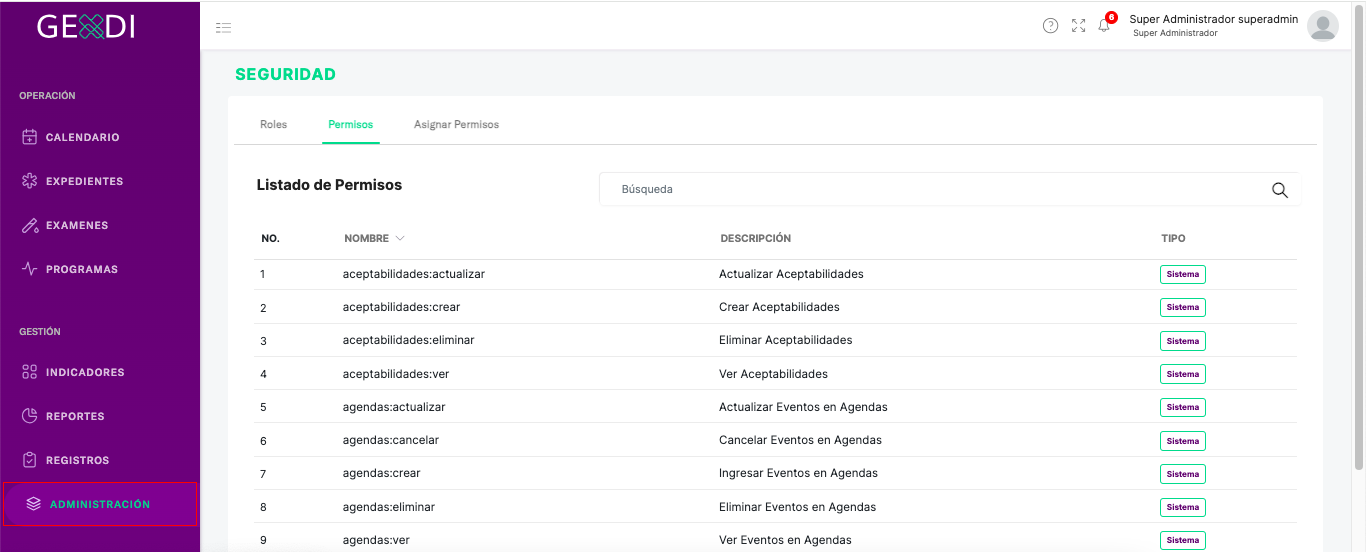Select row aceptabilidades:crear
The image size is (1366, 552).
pos(775,307)
